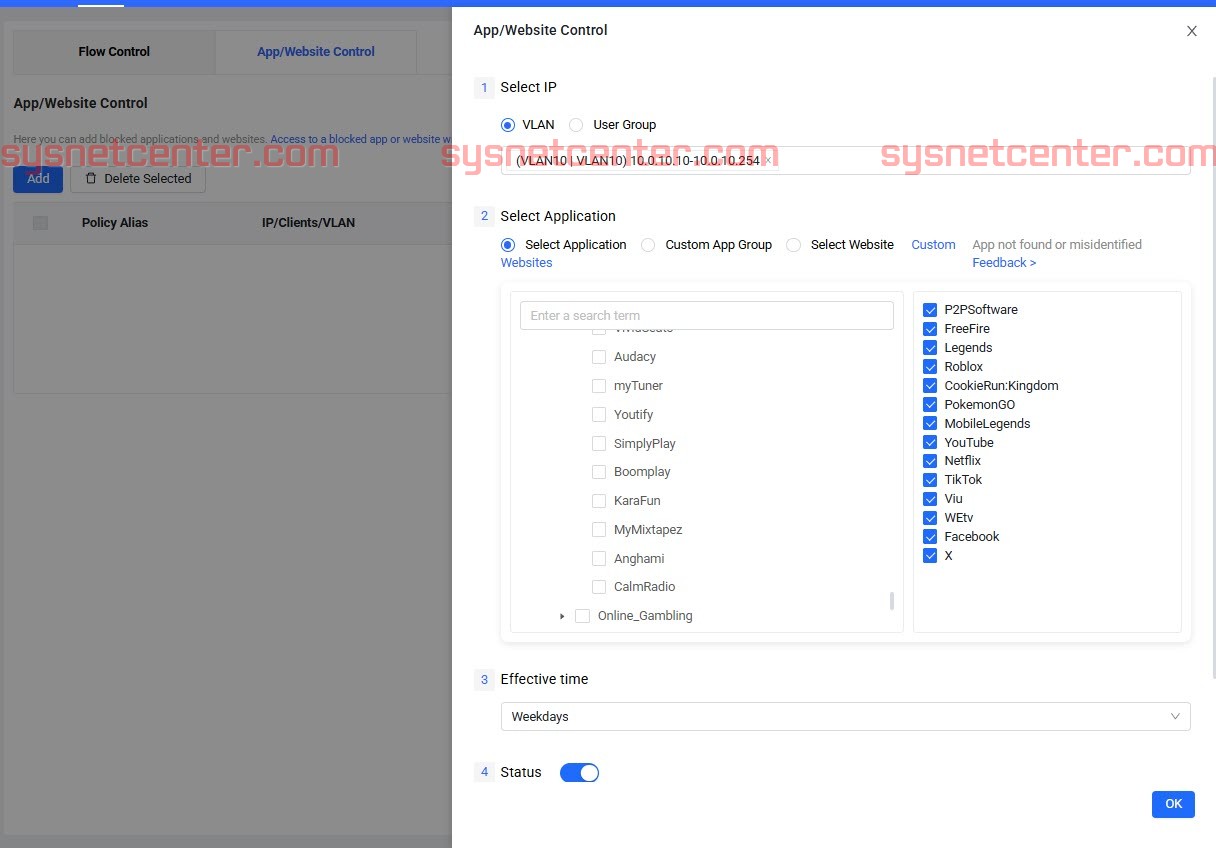This screenshot has height=848, width=1216.
Task: Click the application tree scrollbar
Action: tap(891, 601)
